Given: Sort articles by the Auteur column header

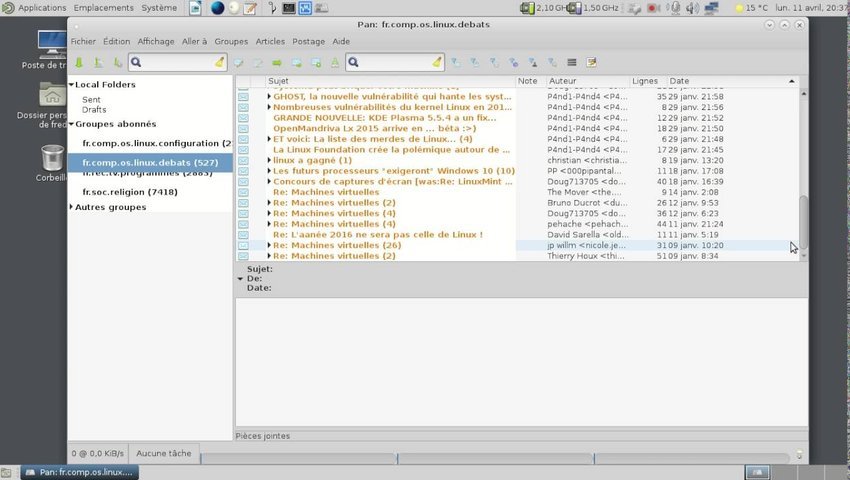Looking at the screenshot, I should click(x=588, y=81).
